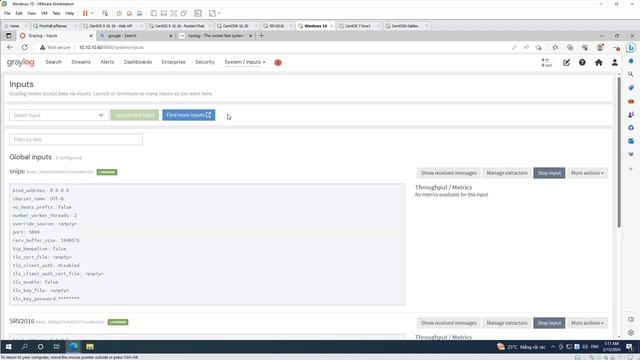
Task: Open the VMware File menu
Action: click(7, 13)
